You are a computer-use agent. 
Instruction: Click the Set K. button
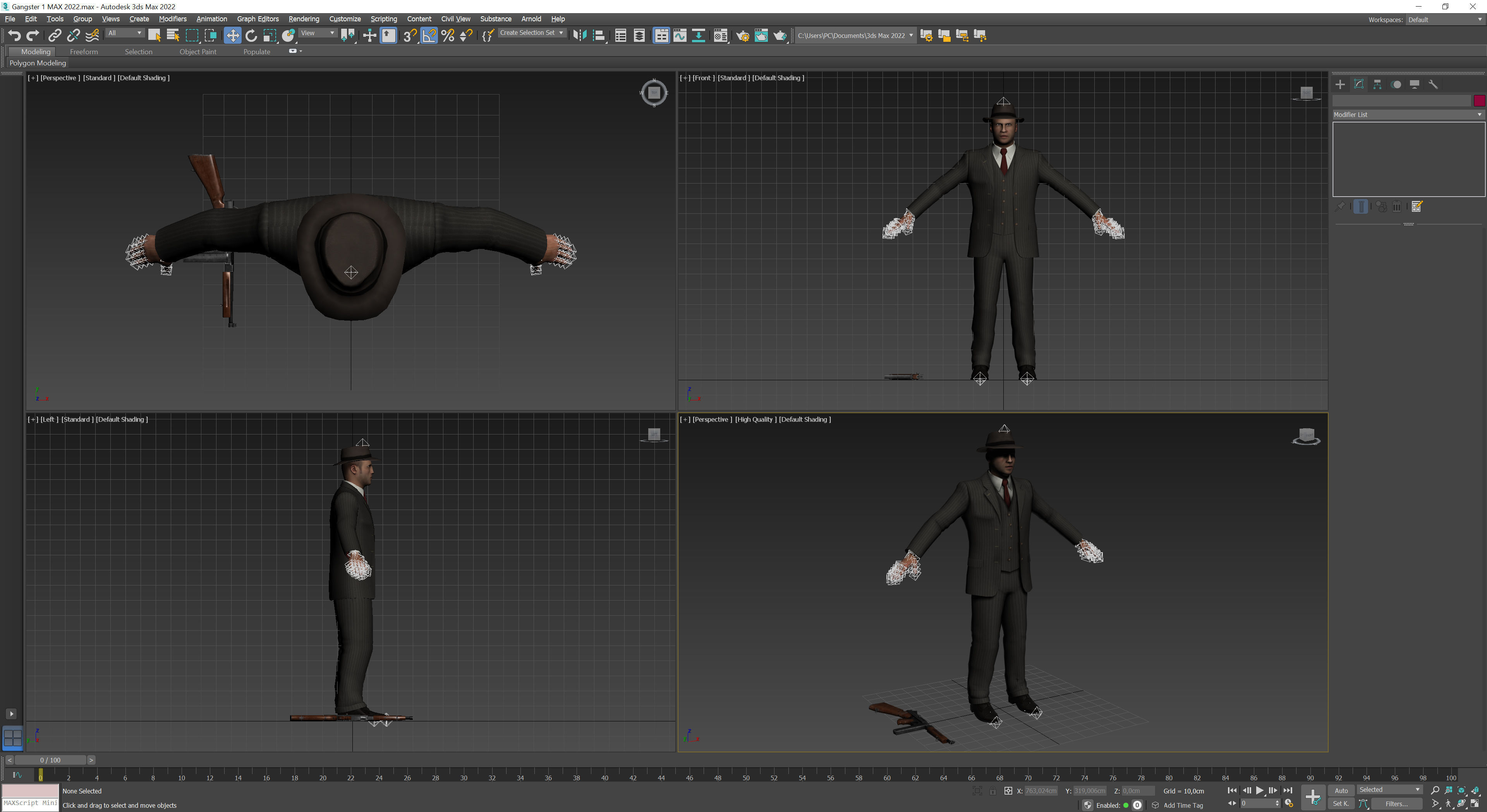1340,803
